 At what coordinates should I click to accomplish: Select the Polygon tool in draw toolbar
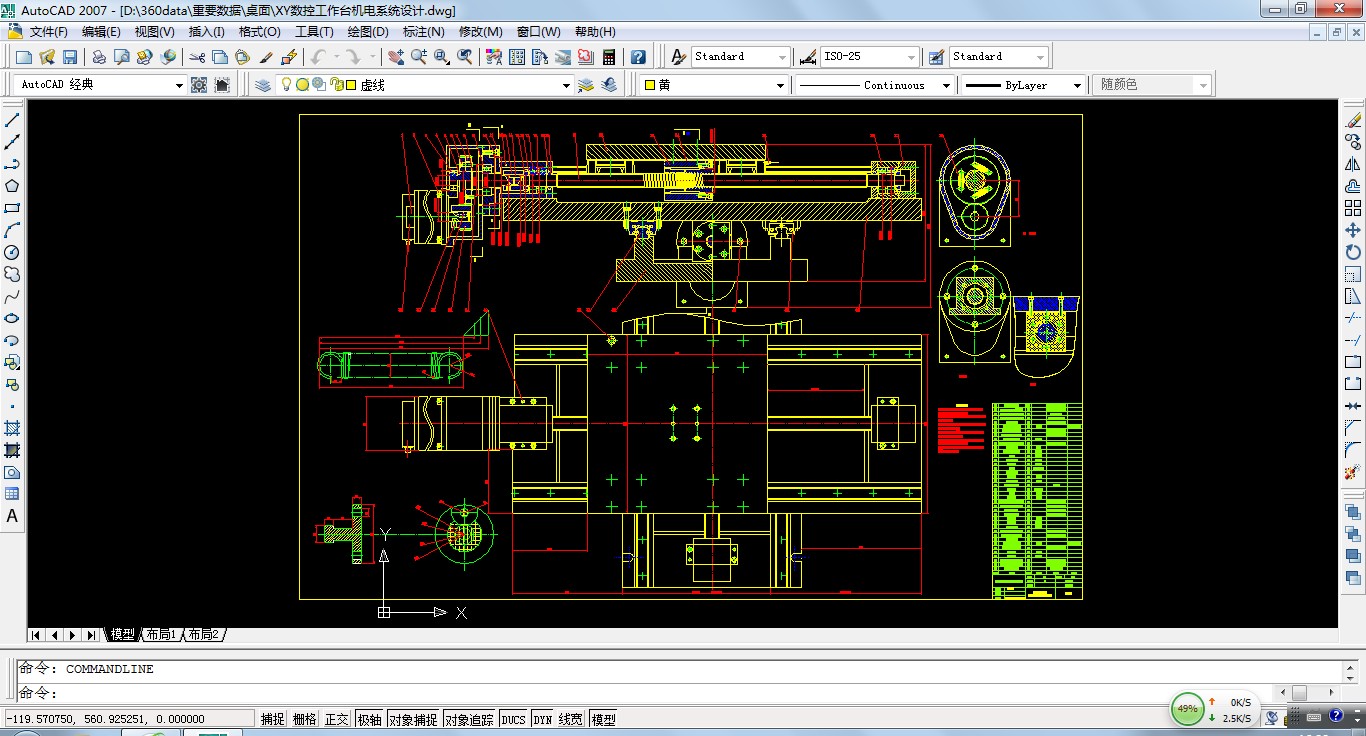[12, 186]
